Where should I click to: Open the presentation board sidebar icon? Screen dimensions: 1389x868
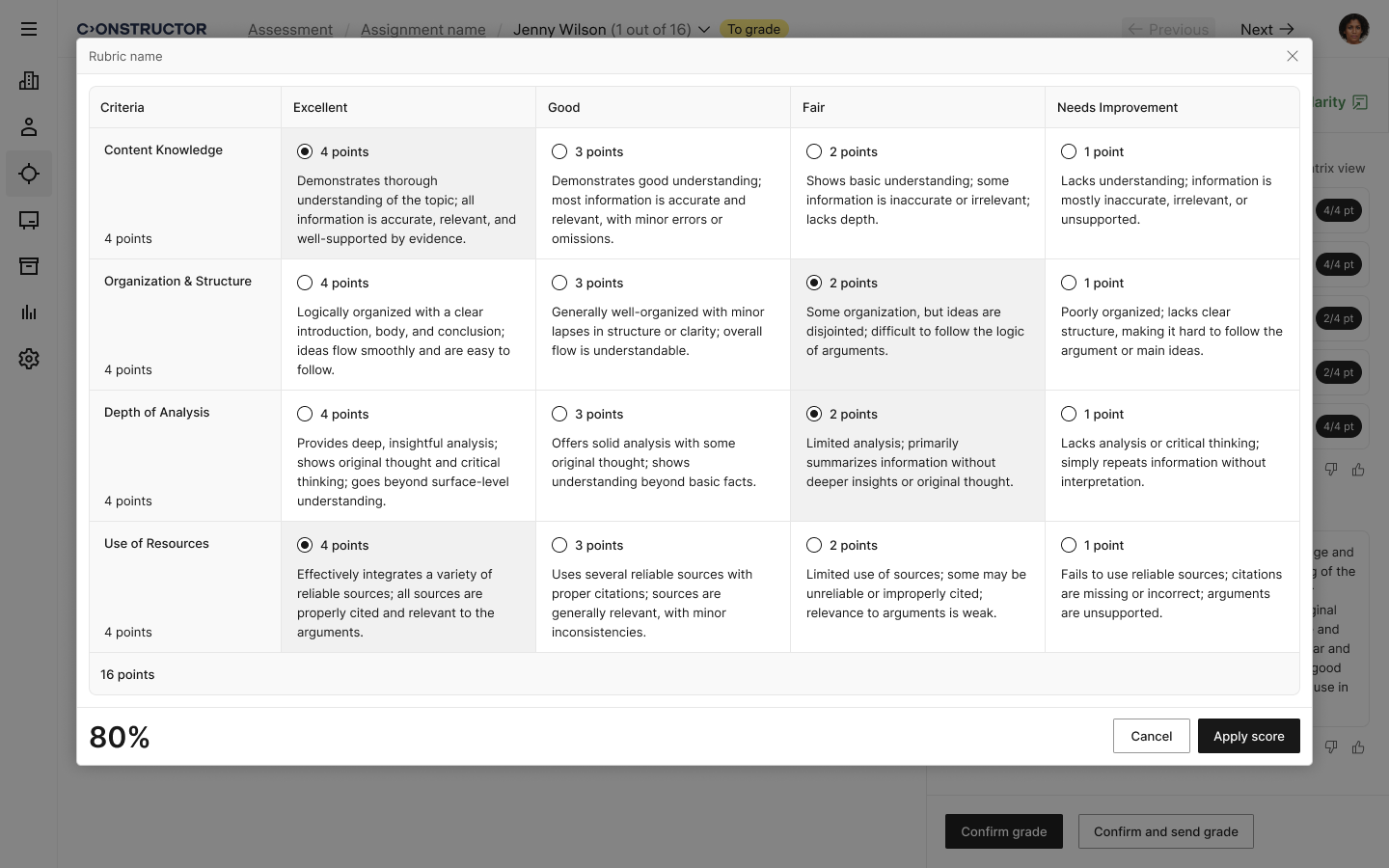29,220
